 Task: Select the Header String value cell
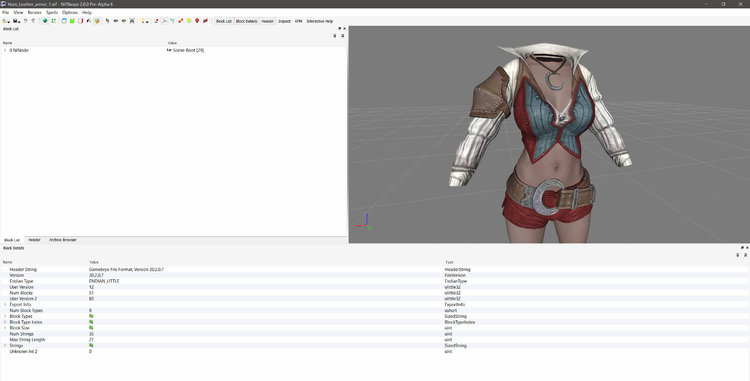point(265,270)
